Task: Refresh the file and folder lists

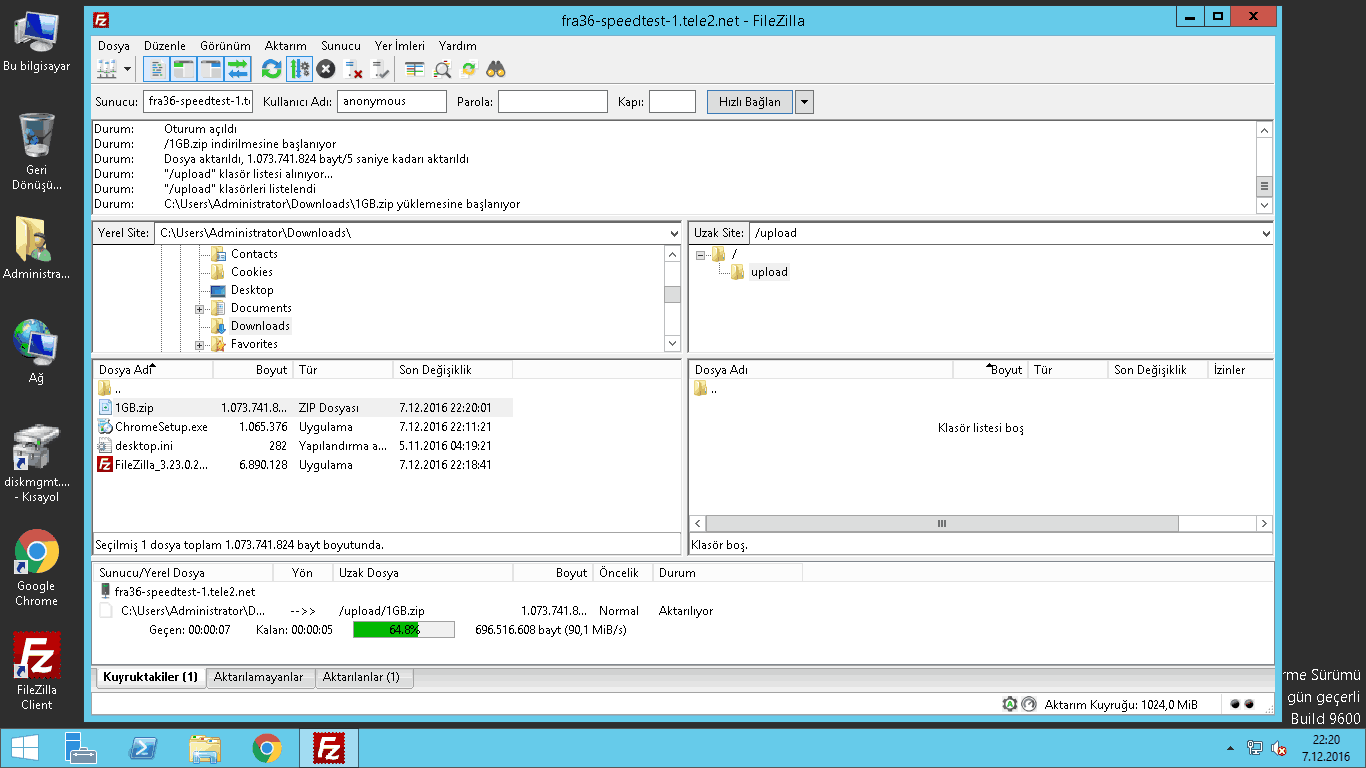Action: pos(271,69)
